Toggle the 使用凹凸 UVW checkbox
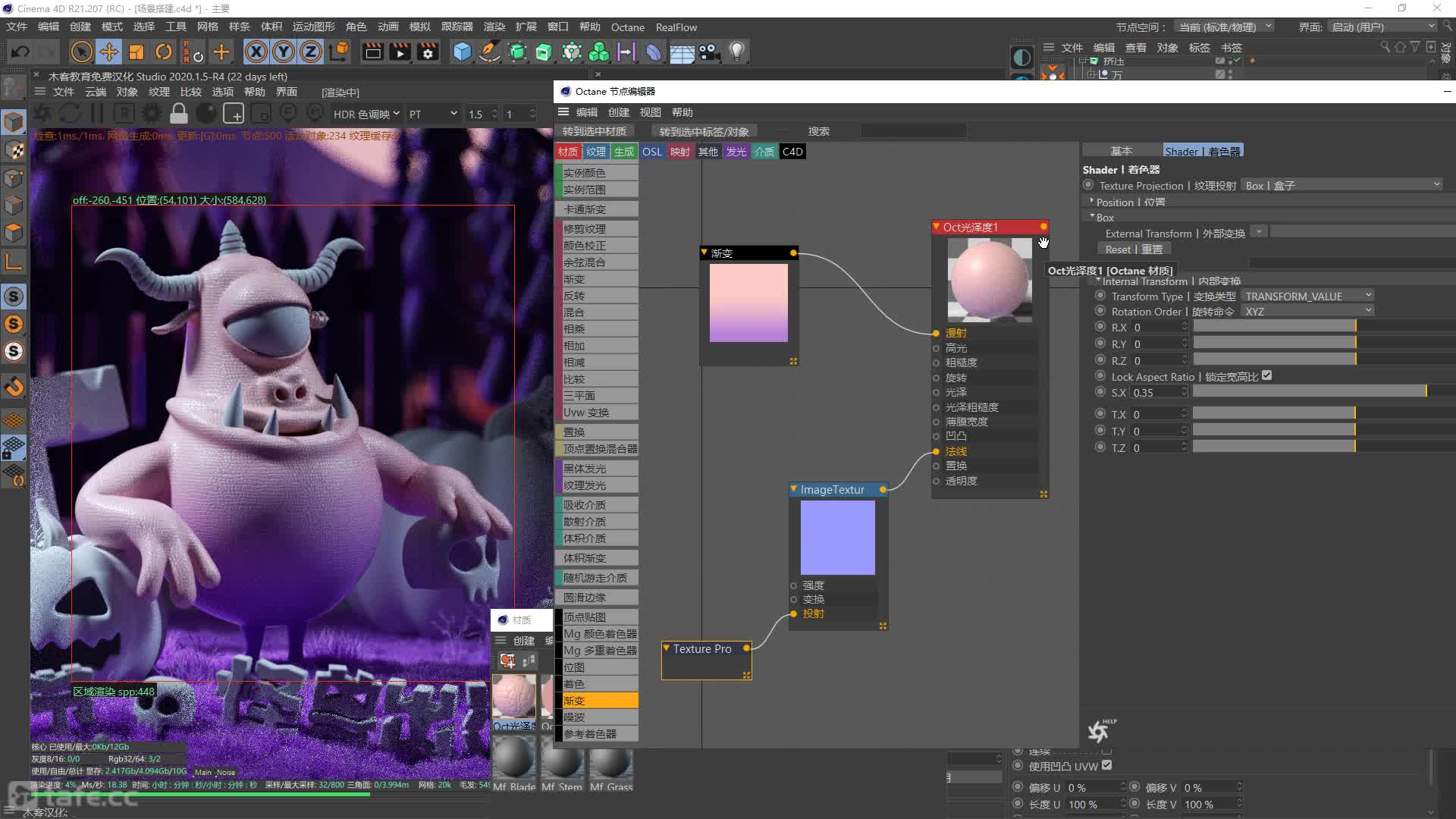The width and height of the screenshot is (1456, 819). [x=1106, y=765]
